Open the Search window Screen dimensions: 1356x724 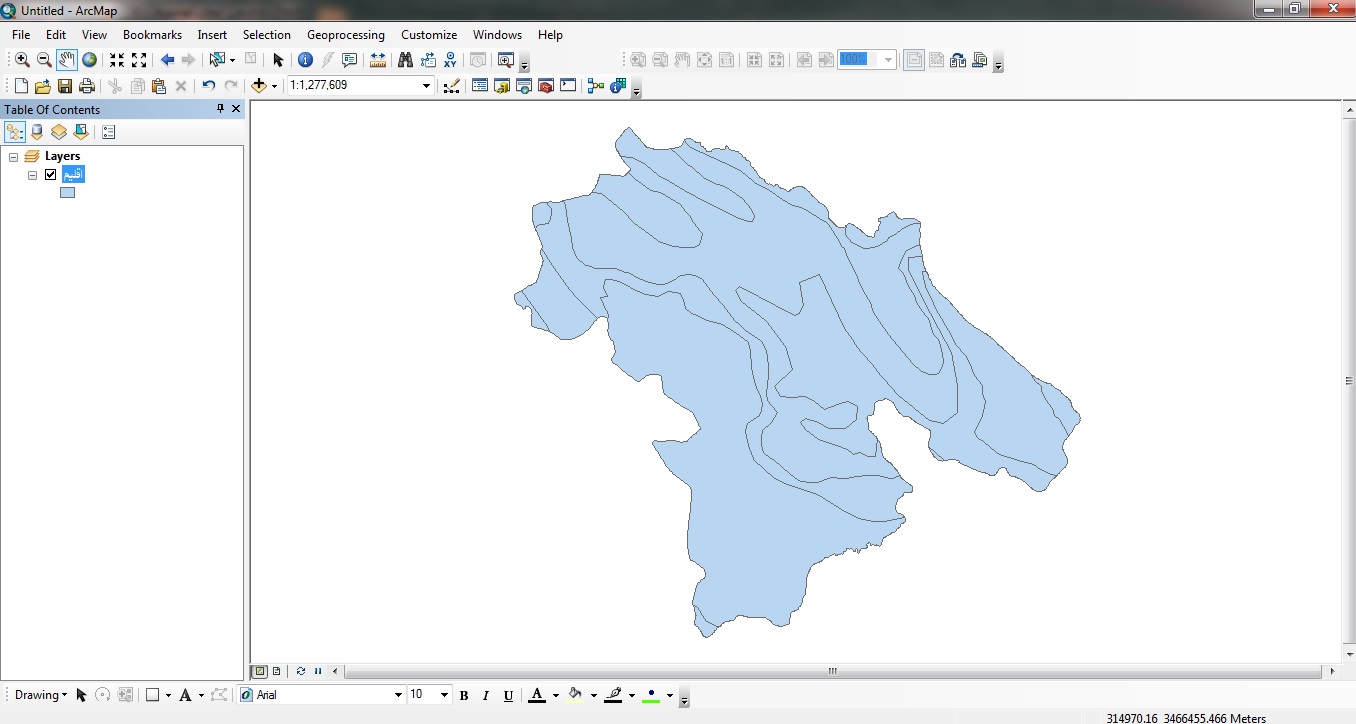pos(524,86)
